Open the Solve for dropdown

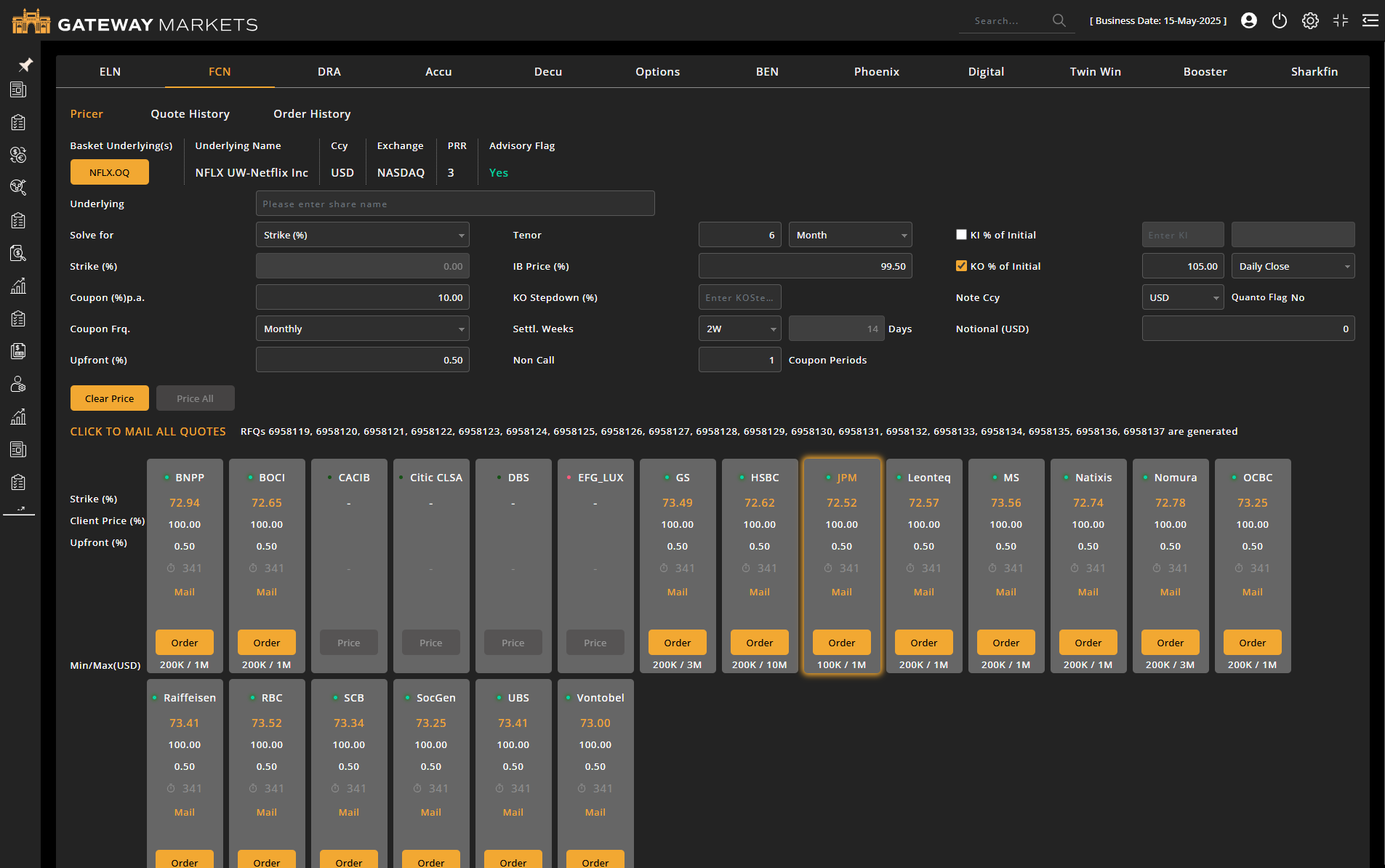click(362, 234)
